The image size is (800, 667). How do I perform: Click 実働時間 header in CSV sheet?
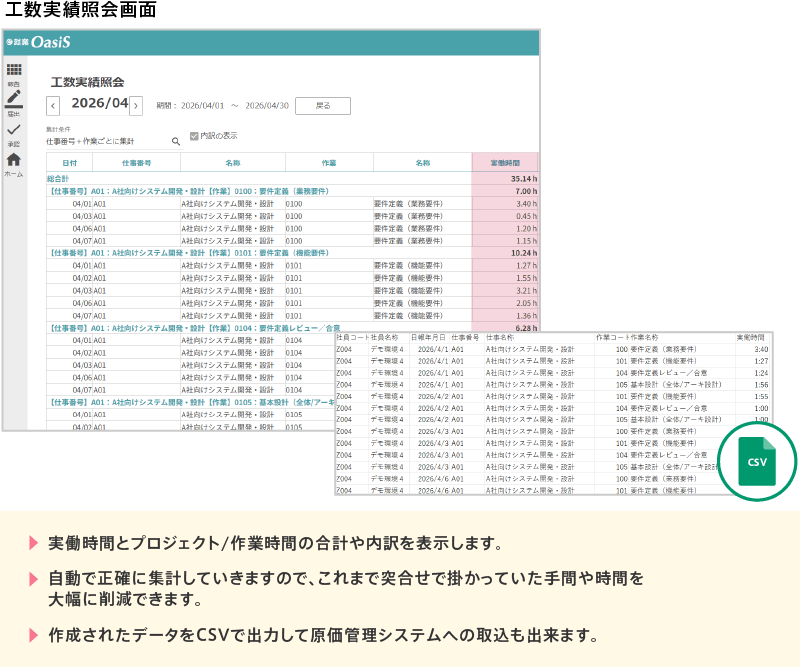pyautogui.click(x=750, y=337)
